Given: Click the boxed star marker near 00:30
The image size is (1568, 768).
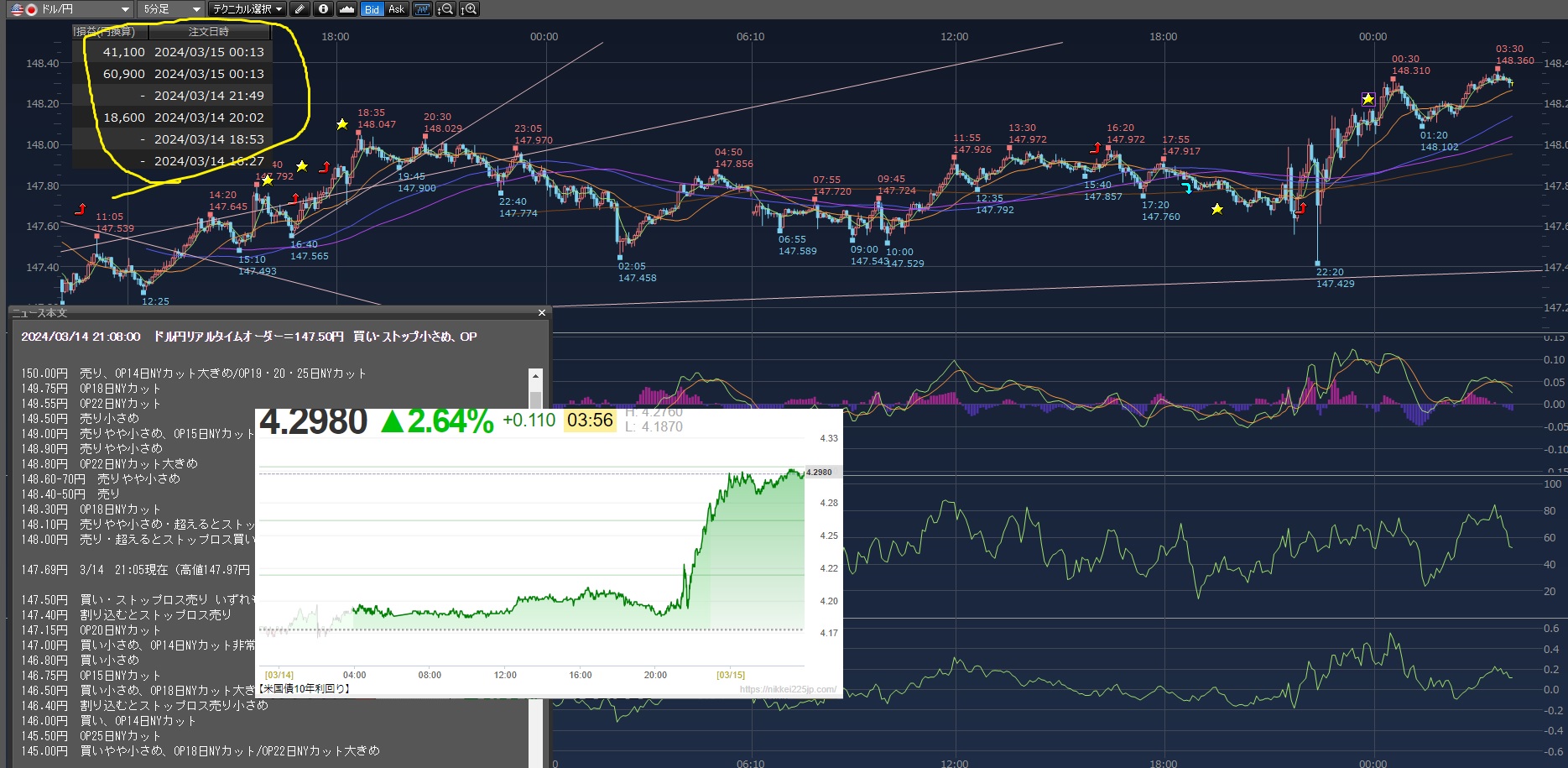Looking at the screenshot, I should pyautogui.click(x=1368, y=99).
